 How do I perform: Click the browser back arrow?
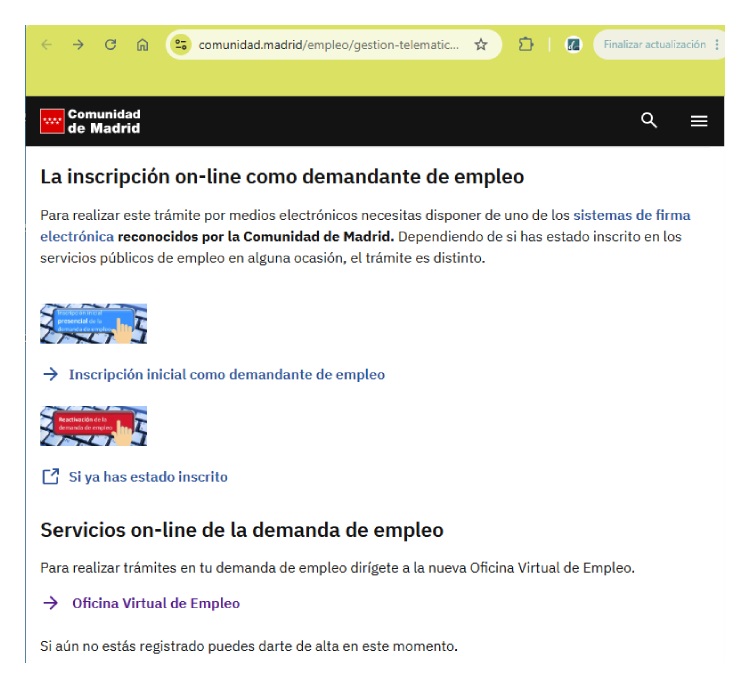(x=46, y=45)
